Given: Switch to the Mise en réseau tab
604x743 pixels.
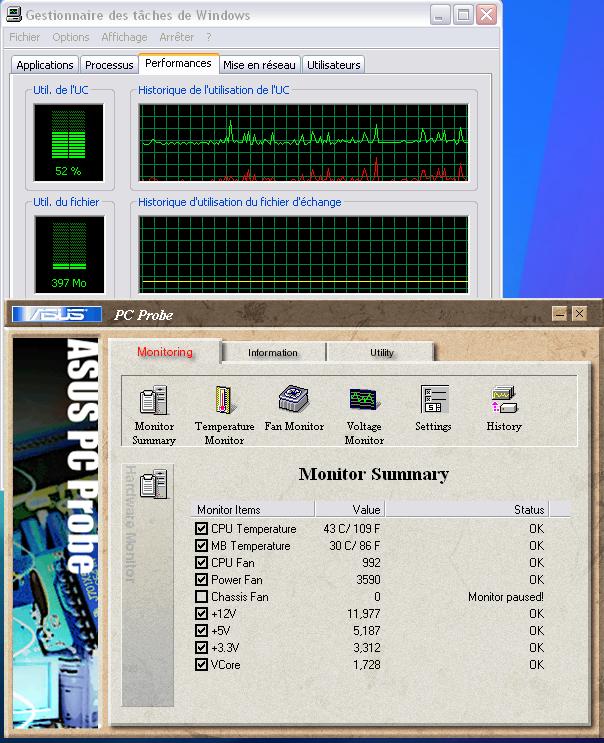Looking at the screenshot, I should 259,65.
